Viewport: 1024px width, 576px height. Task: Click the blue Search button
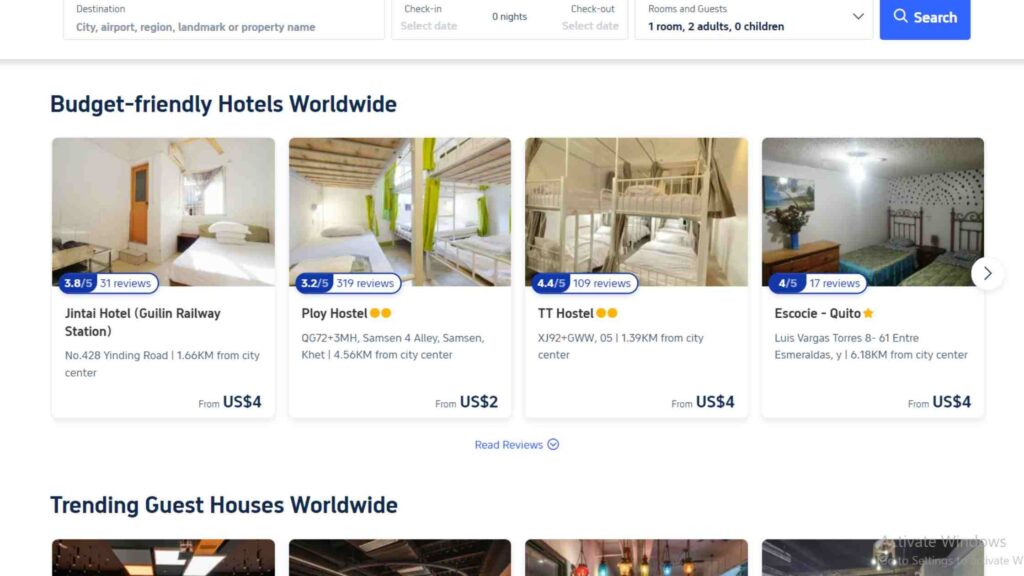pyautogui.click(x=924, y=18)
